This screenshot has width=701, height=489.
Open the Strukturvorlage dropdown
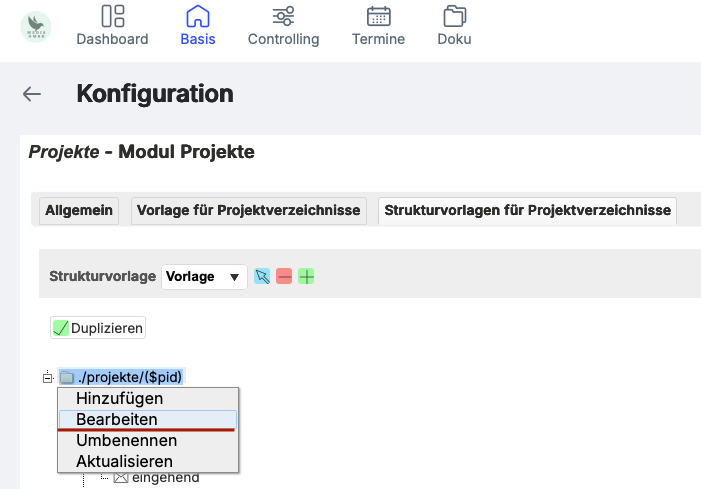pyautogui.click(x=205, y=277)
